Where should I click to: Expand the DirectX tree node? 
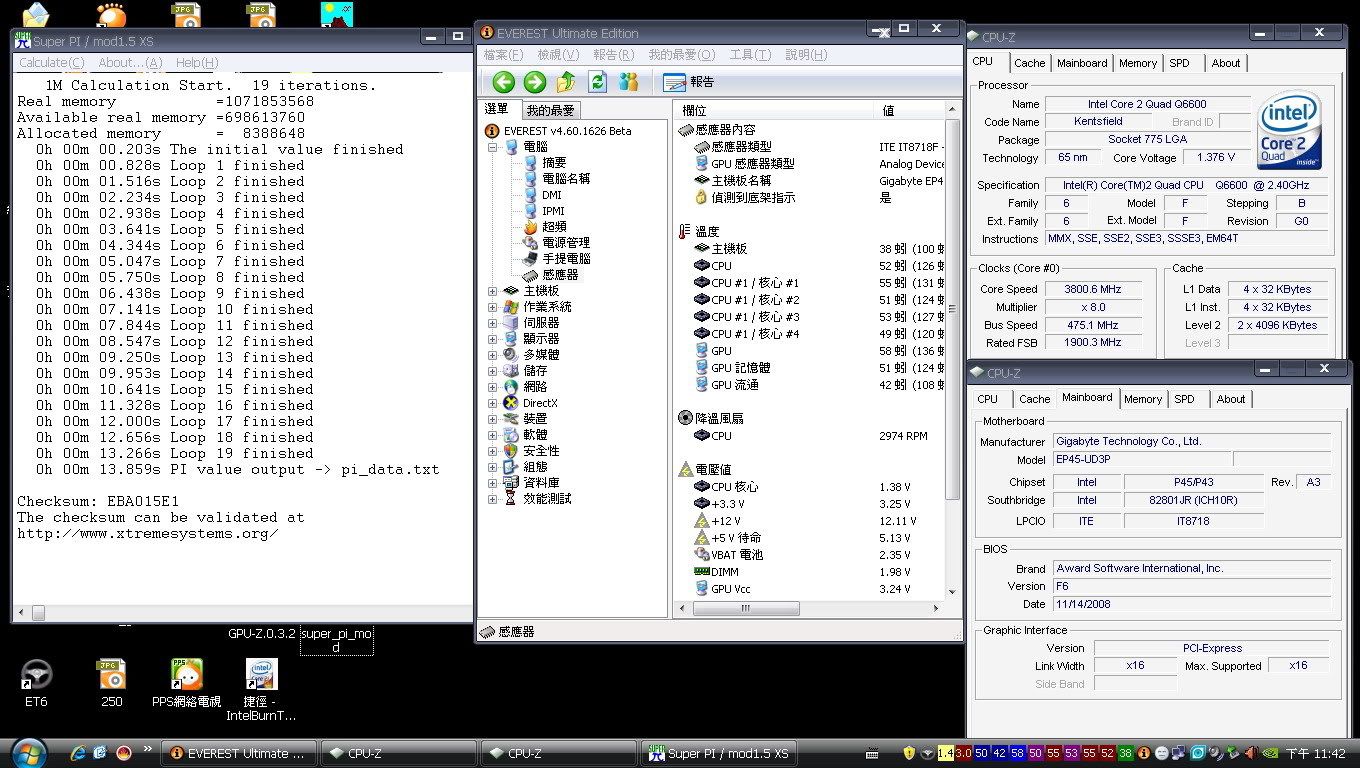[x=493, y=403]
